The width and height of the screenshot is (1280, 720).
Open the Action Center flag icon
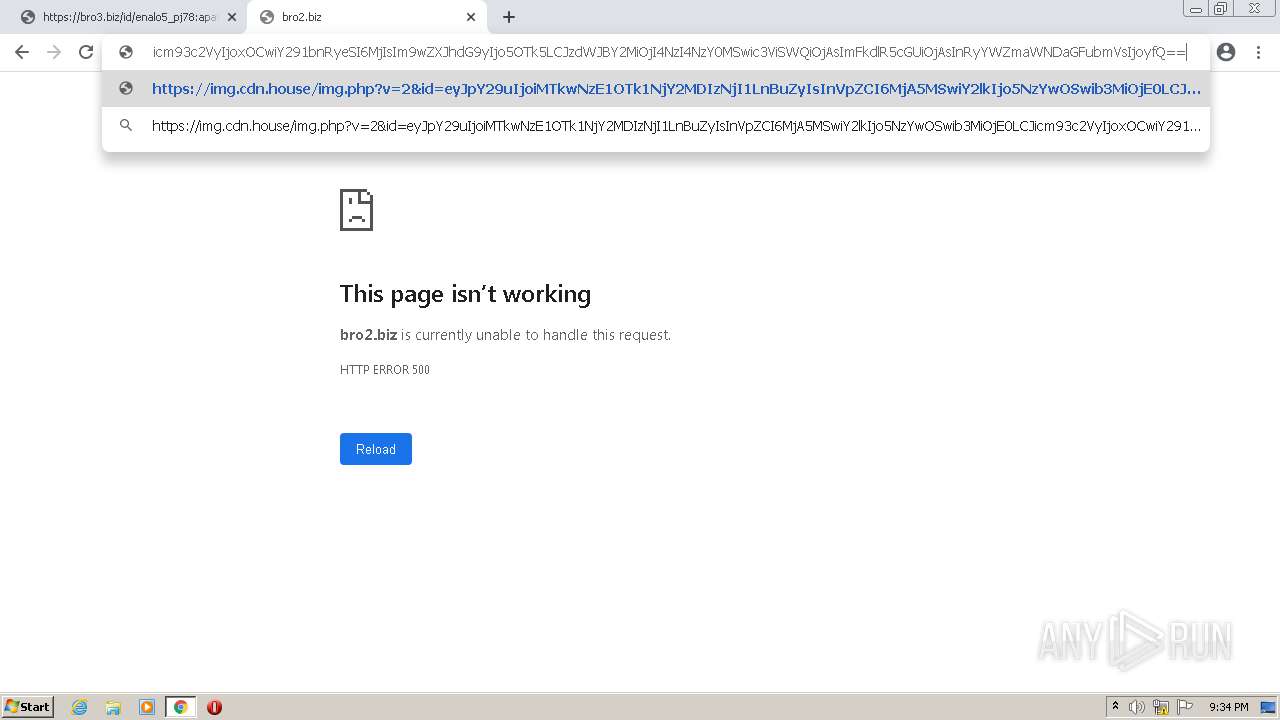tap(1185, 707)
